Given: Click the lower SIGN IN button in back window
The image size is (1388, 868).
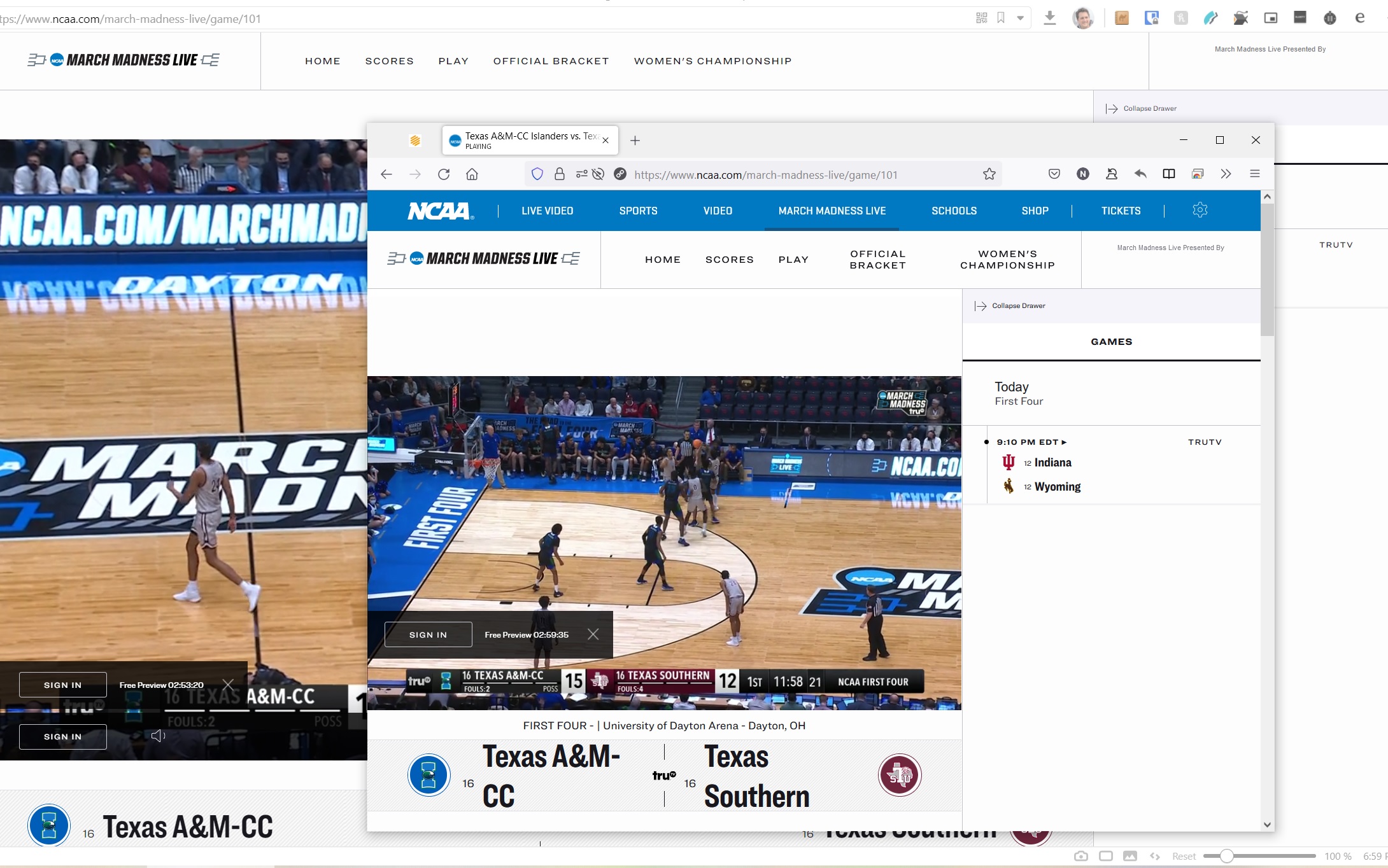Looking at the screenshot, I should point(63,736).
